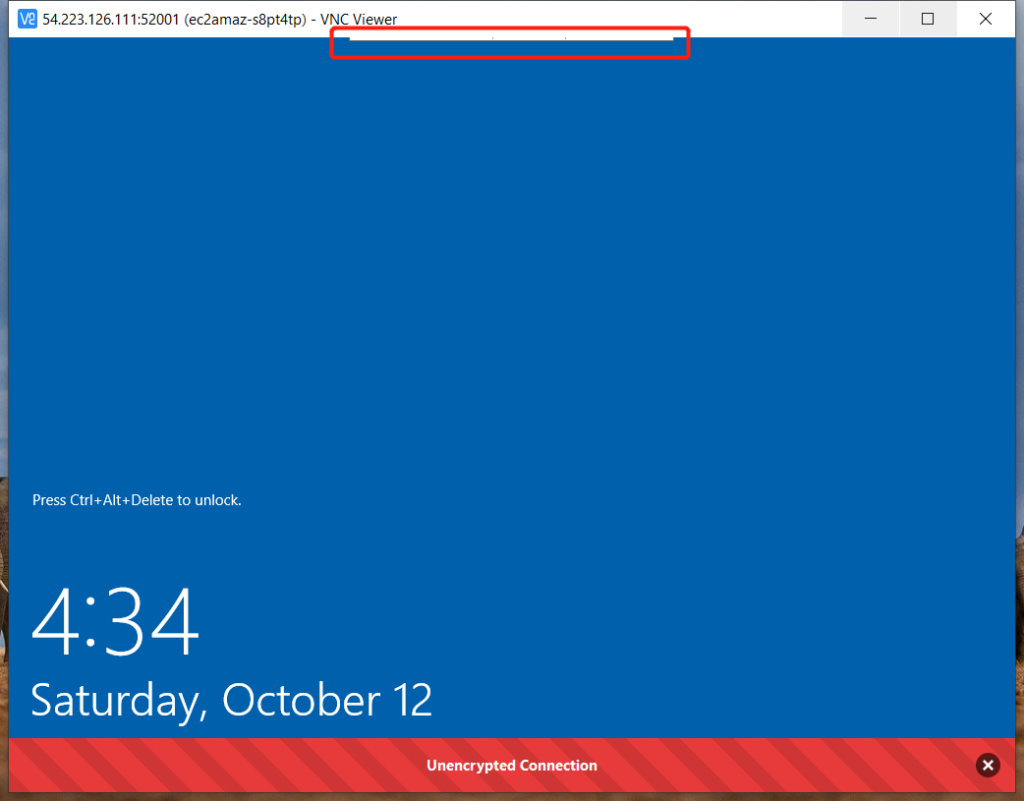1024x801 pixels.
Task: Click the VNC Viewer logo in title bar
Action: [x=28, y=19]
